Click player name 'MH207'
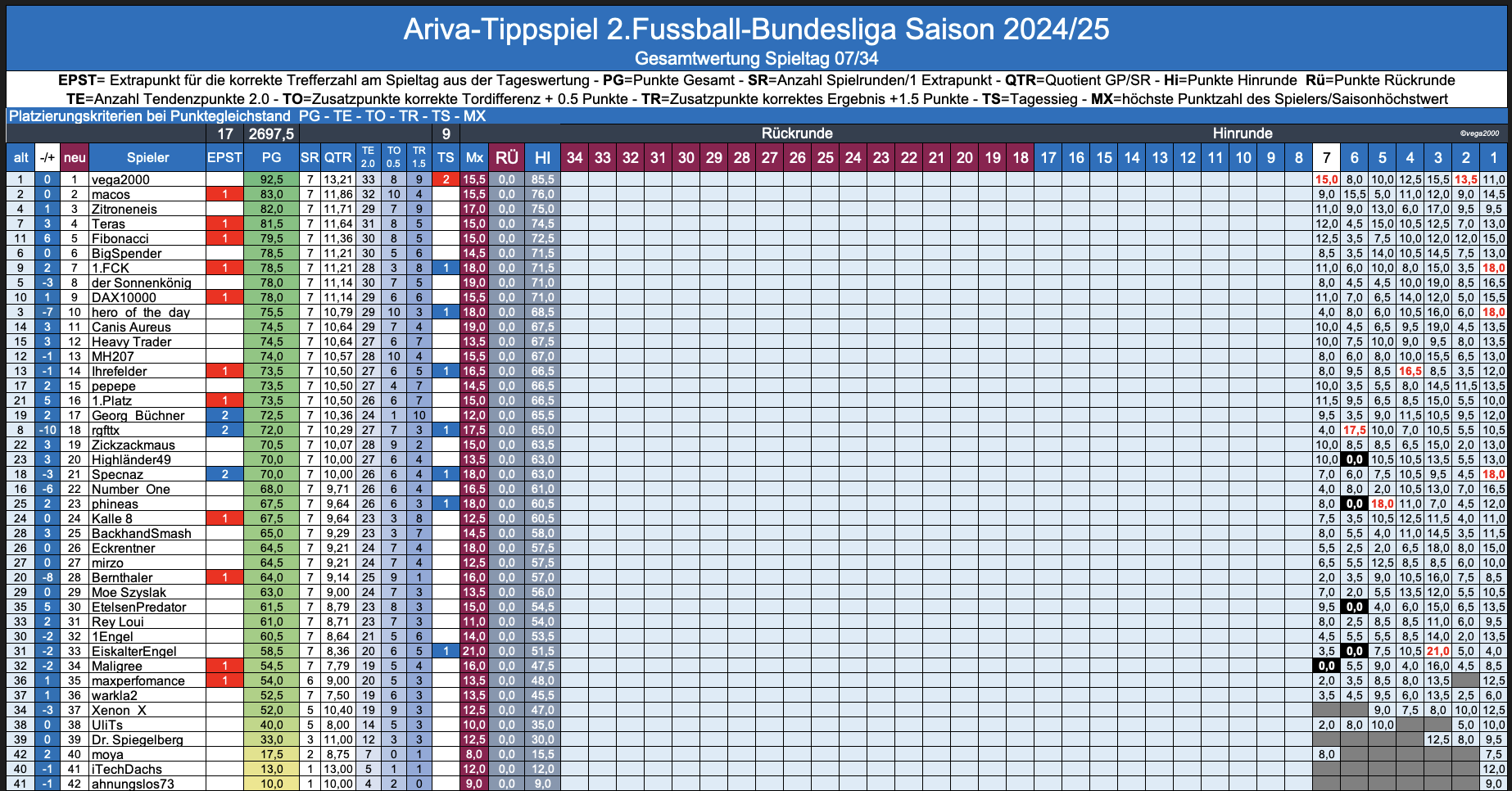 112,356
